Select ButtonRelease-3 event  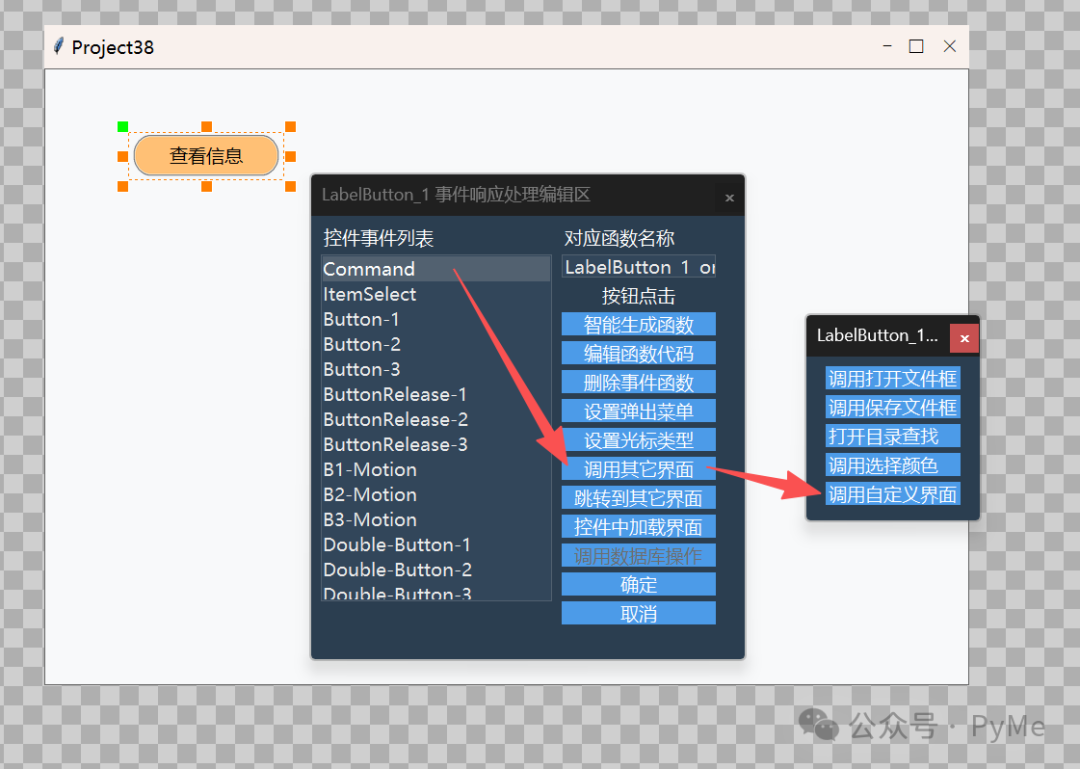436,444
